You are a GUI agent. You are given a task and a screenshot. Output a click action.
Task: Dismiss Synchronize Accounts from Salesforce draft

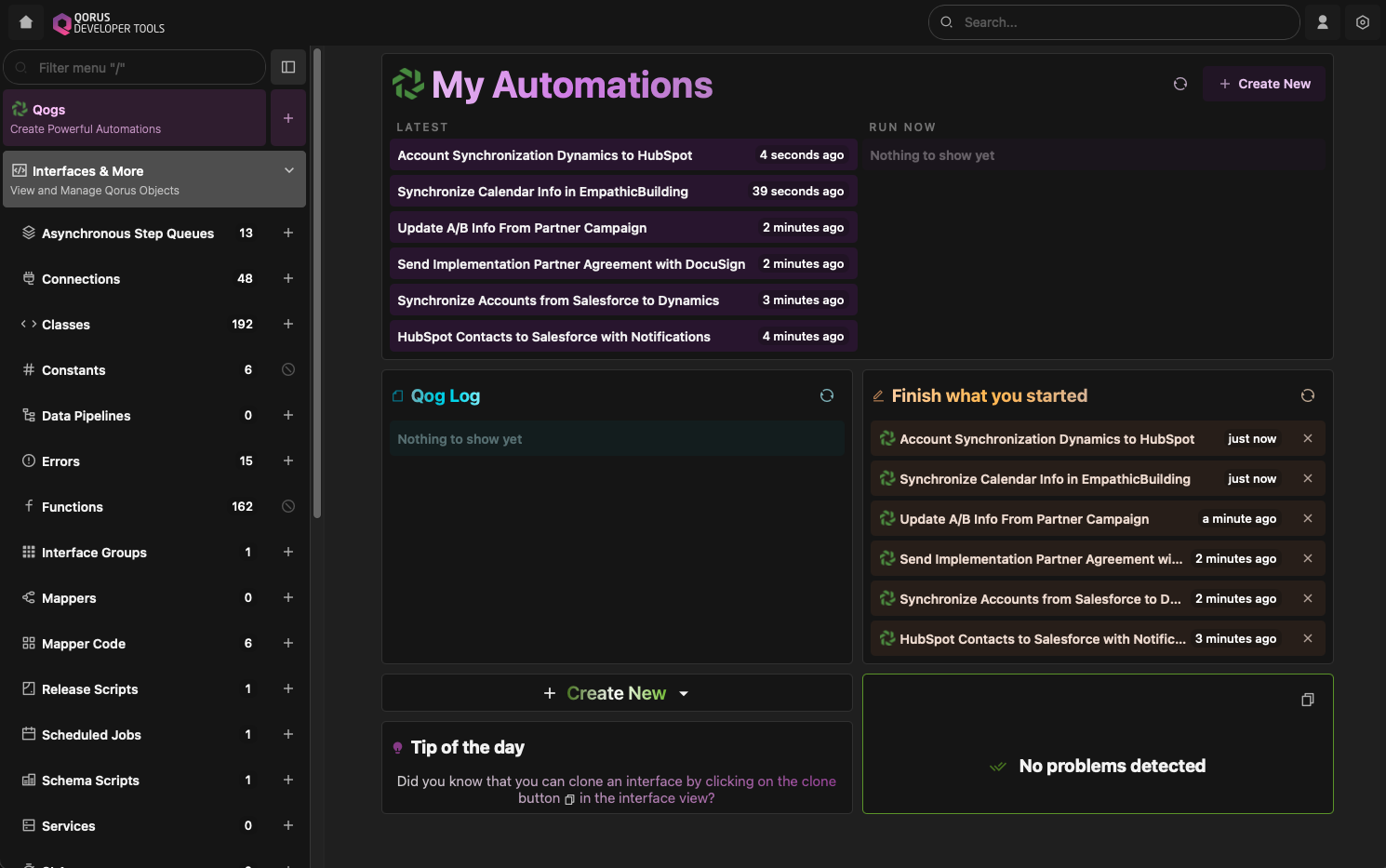pos(1308,598)
